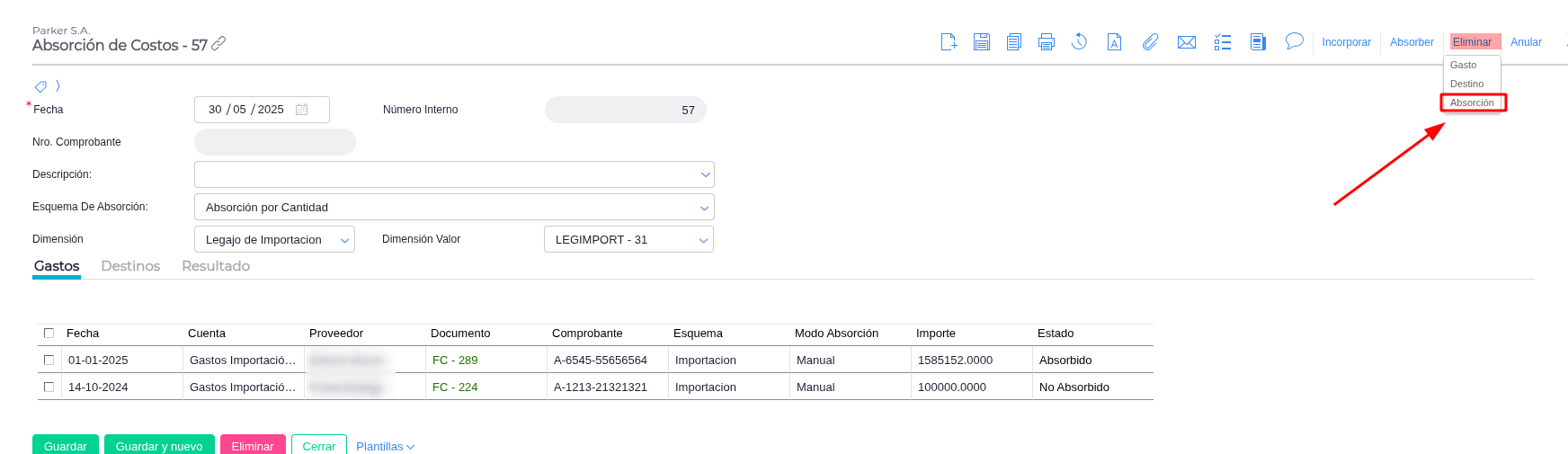Attach a file using the paperclip icon

tap(1150, 41)
